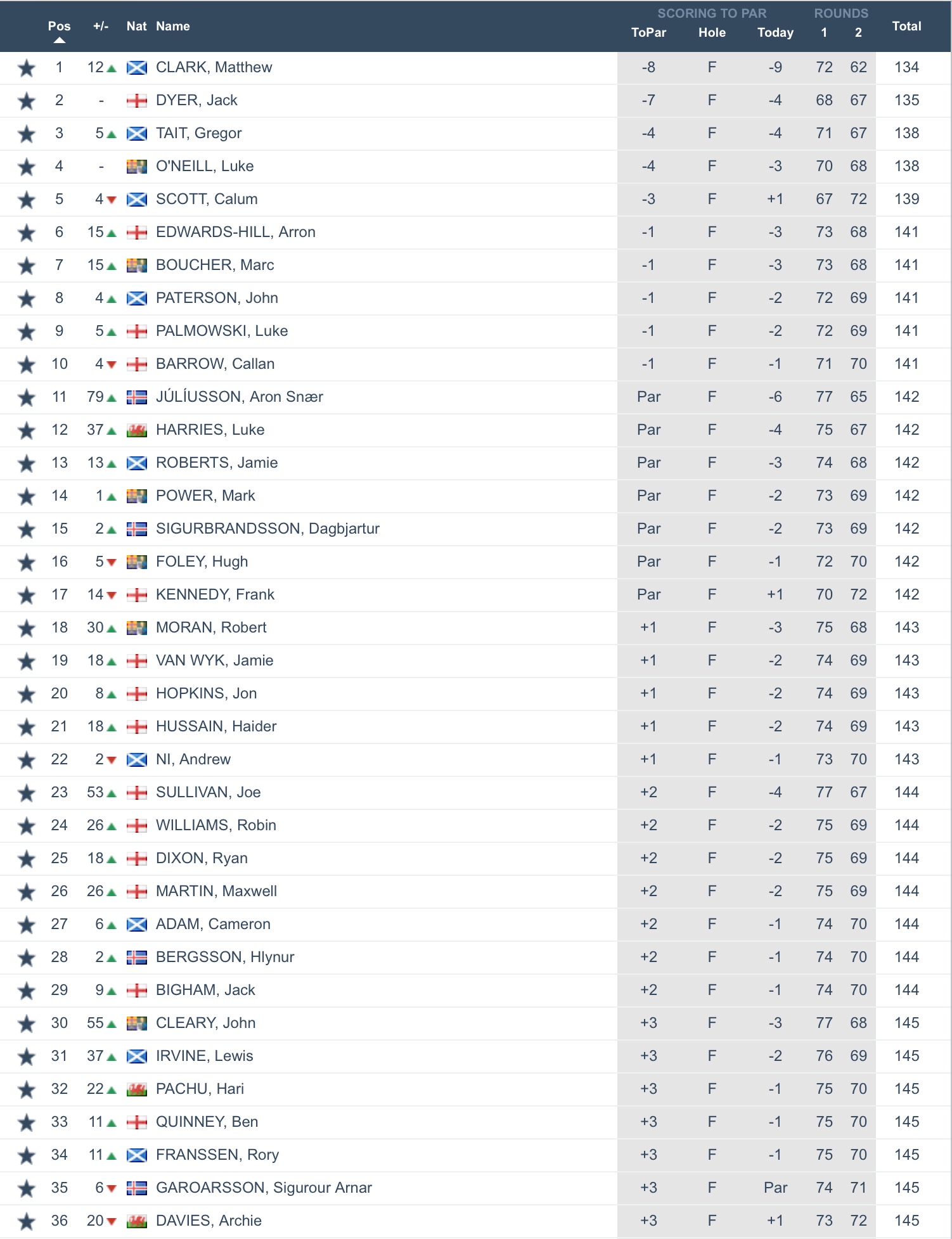Open player EDWARDS-HILL, Arron

pyautogui.click(x=236, y=232)
